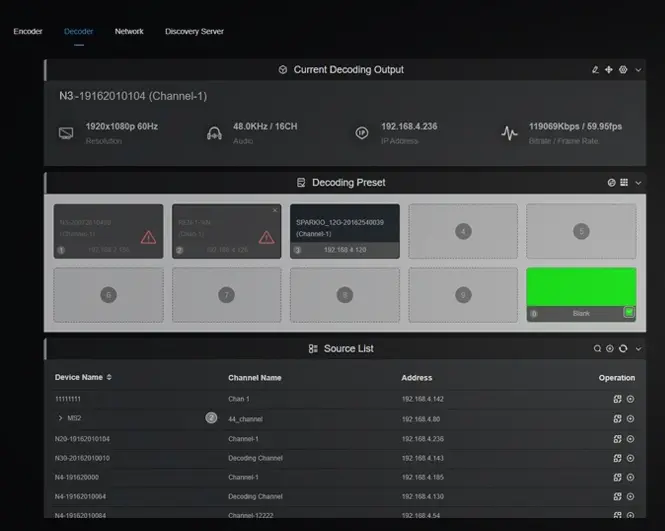Click the assign-to-preset icon for N20-19162010104 row
Viewport: 665px width, 531px height.
coord(618,439)
